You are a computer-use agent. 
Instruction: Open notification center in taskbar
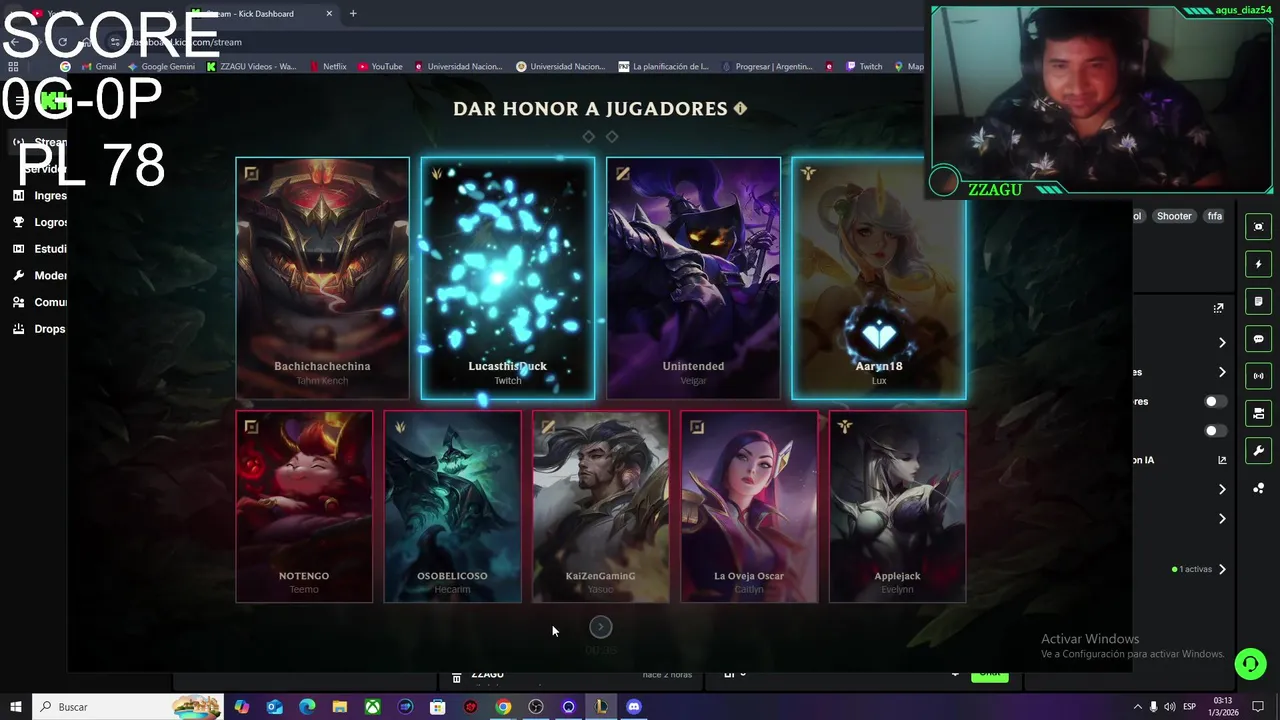click(1259, 707)
